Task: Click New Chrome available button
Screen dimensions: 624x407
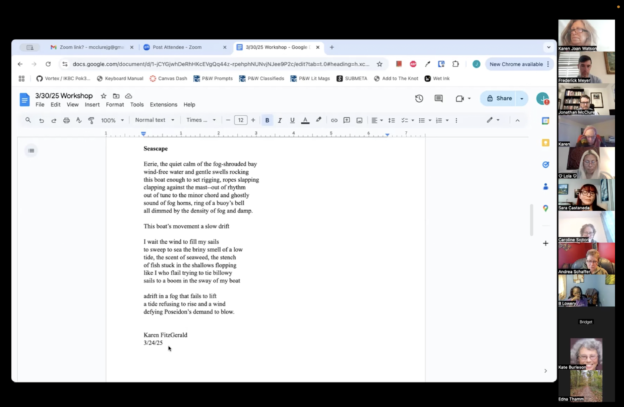Action: tap(514, 63)
